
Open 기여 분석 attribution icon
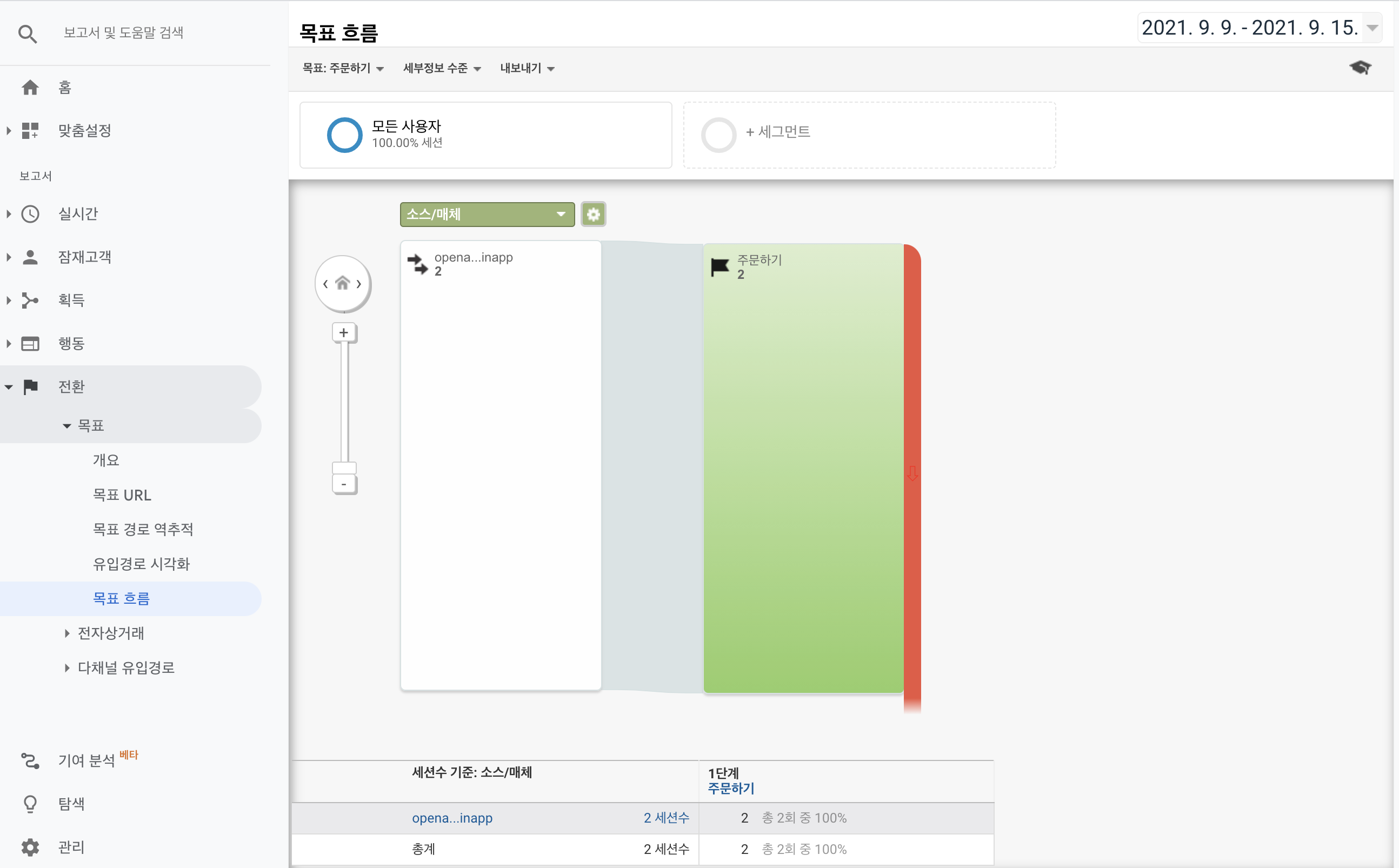coord(30,760)
